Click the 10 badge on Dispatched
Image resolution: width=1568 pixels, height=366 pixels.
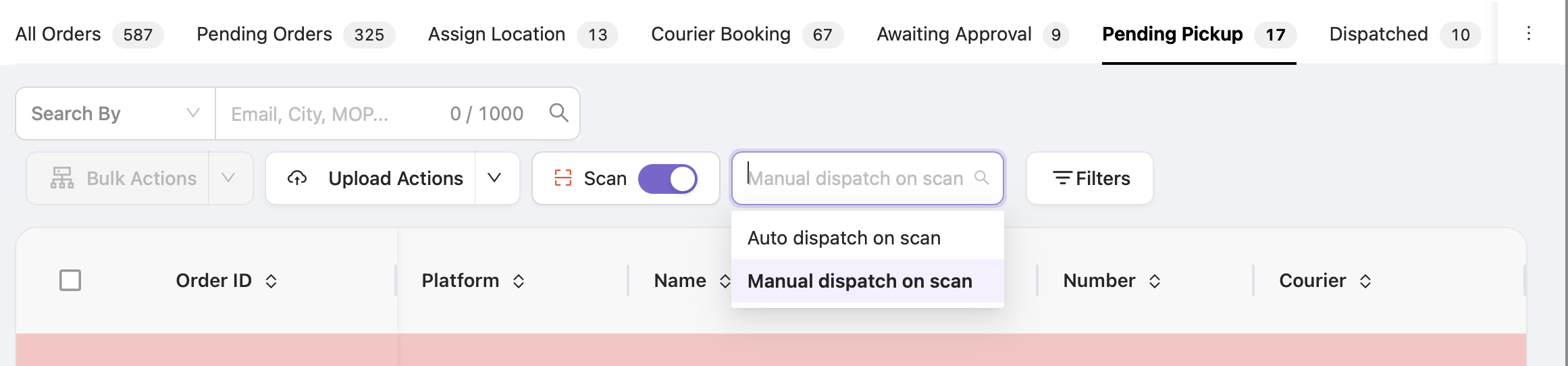[1461, 34]
